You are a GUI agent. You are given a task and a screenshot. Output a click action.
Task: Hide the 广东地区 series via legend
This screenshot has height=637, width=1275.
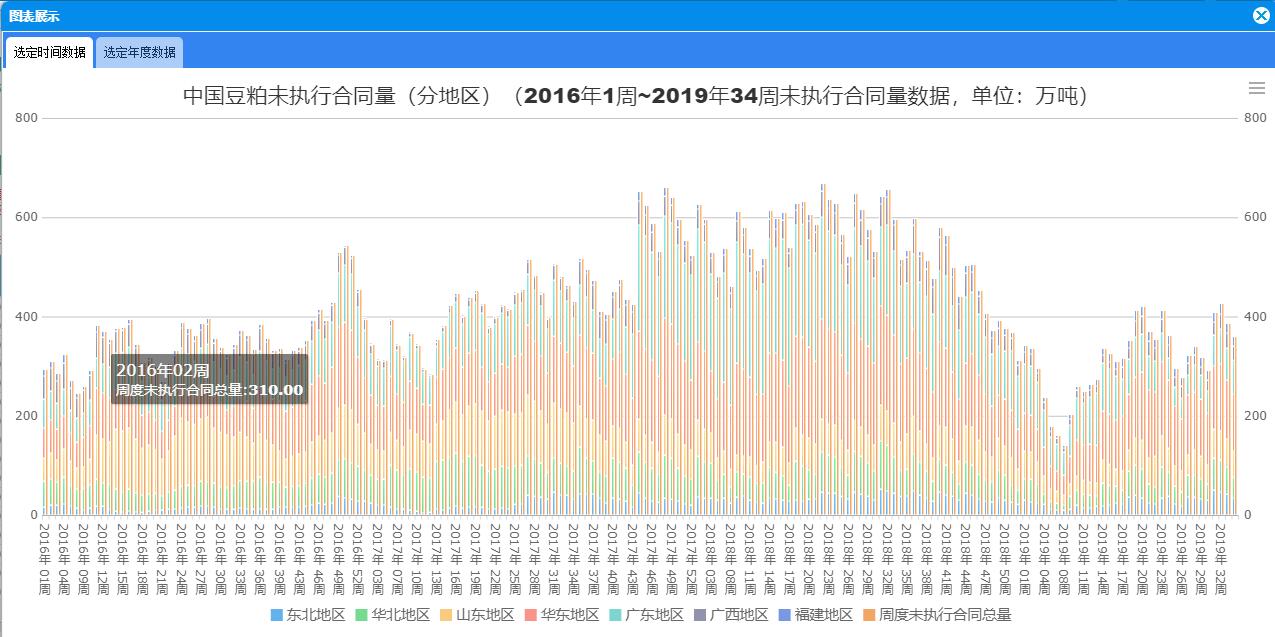coord(654,615)
